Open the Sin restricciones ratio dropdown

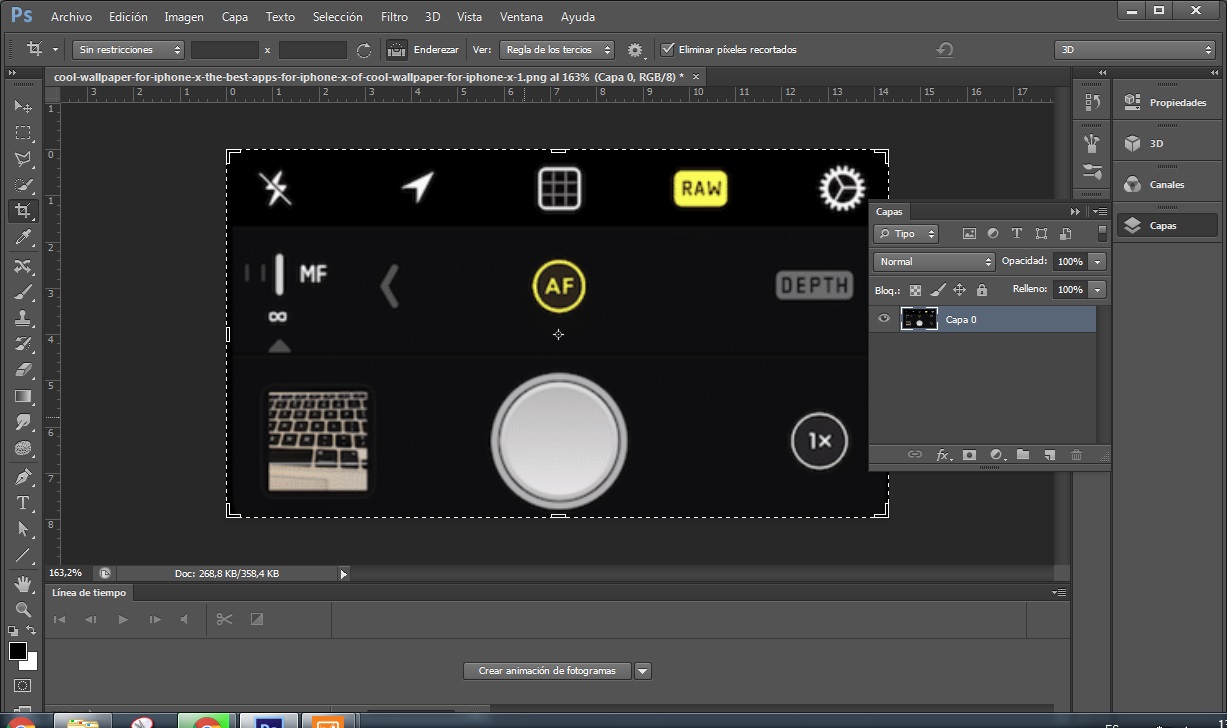129,49
